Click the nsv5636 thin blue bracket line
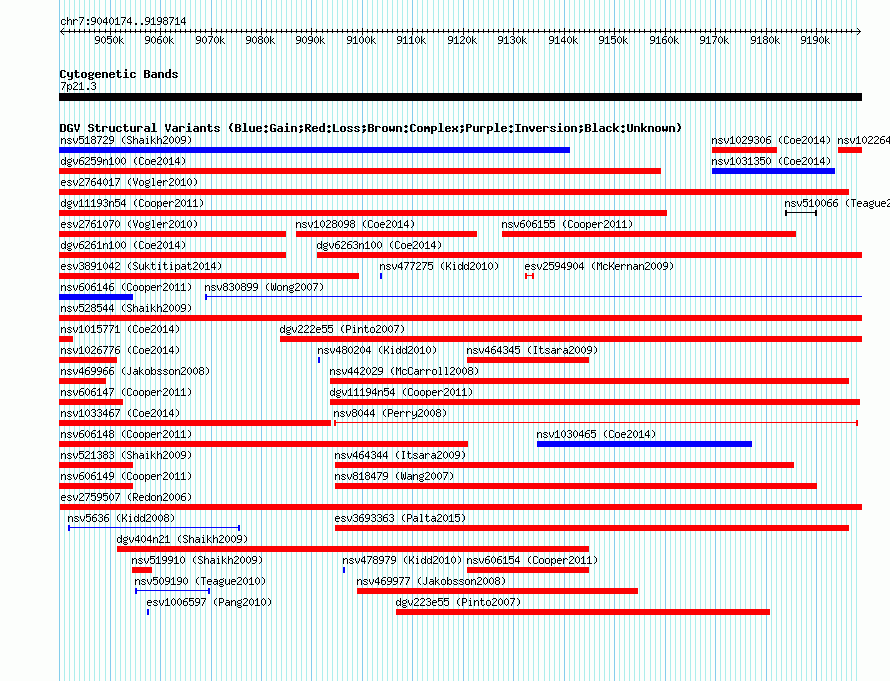890x681 pixels. click(154, 528)
